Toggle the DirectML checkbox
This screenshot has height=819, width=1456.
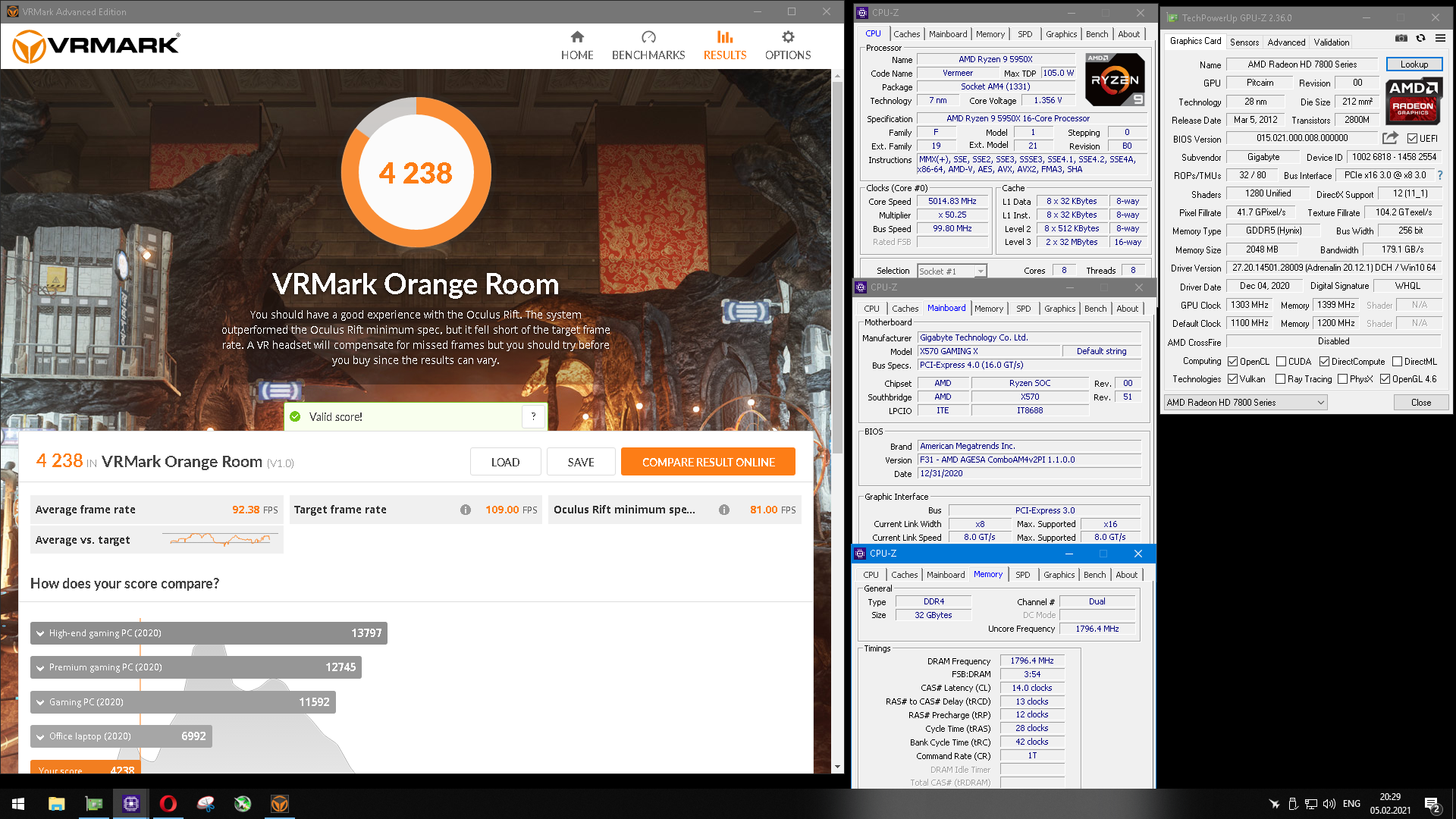click(x=1397, y=362)
